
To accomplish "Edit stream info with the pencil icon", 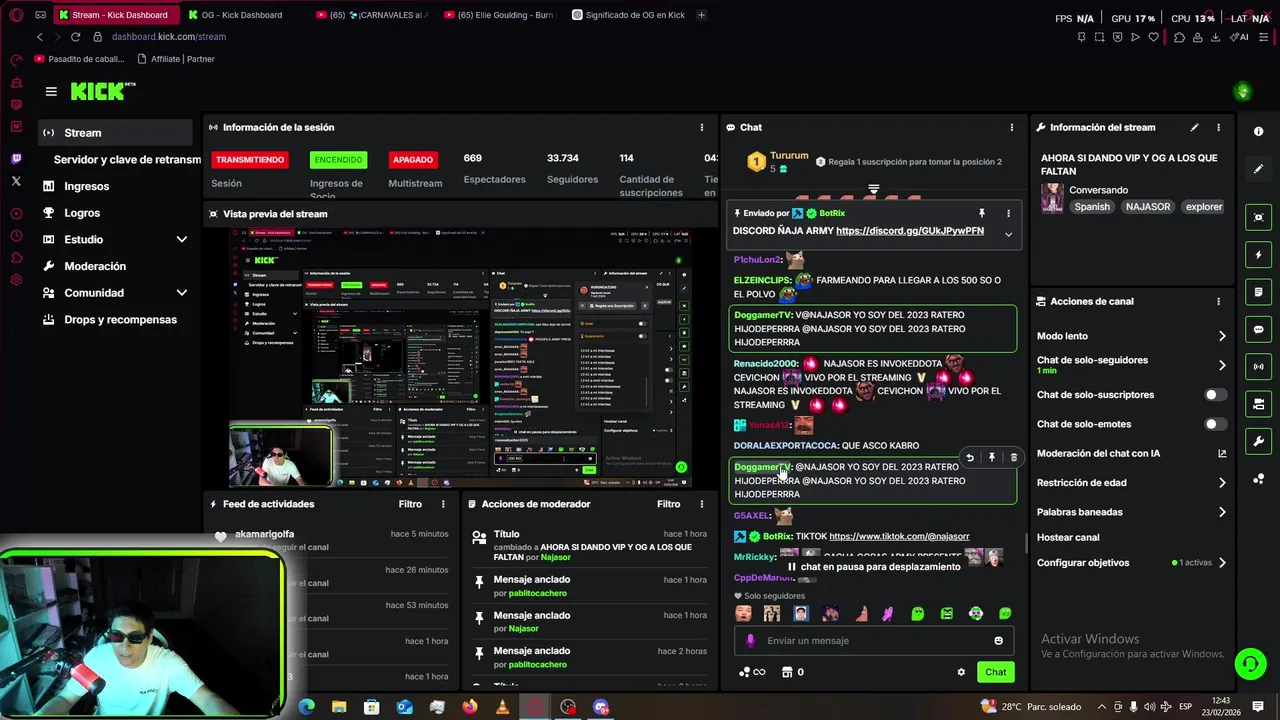I will (1194, 128).
